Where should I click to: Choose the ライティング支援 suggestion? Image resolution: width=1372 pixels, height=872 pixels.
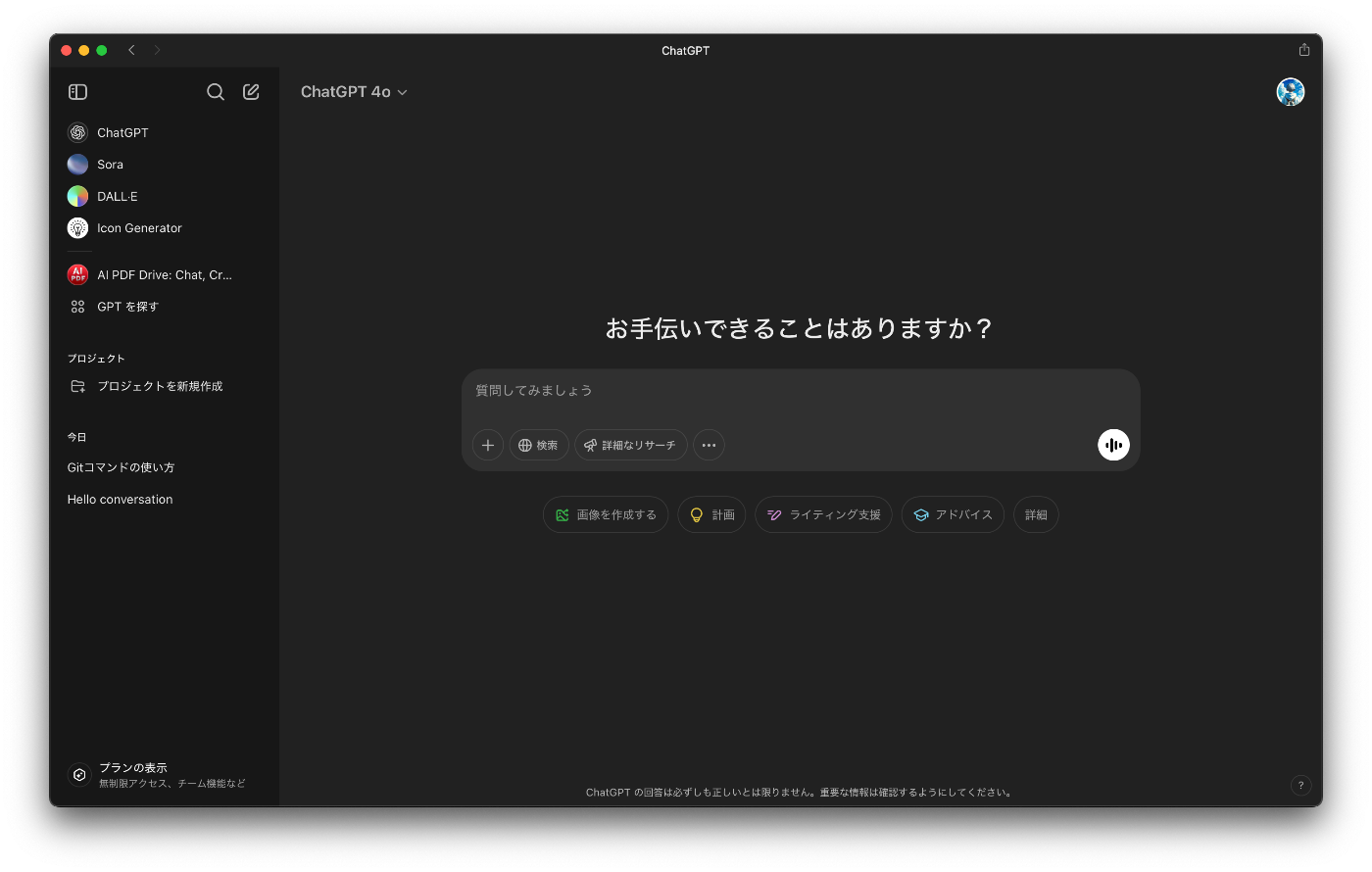[x=824, y=515]
